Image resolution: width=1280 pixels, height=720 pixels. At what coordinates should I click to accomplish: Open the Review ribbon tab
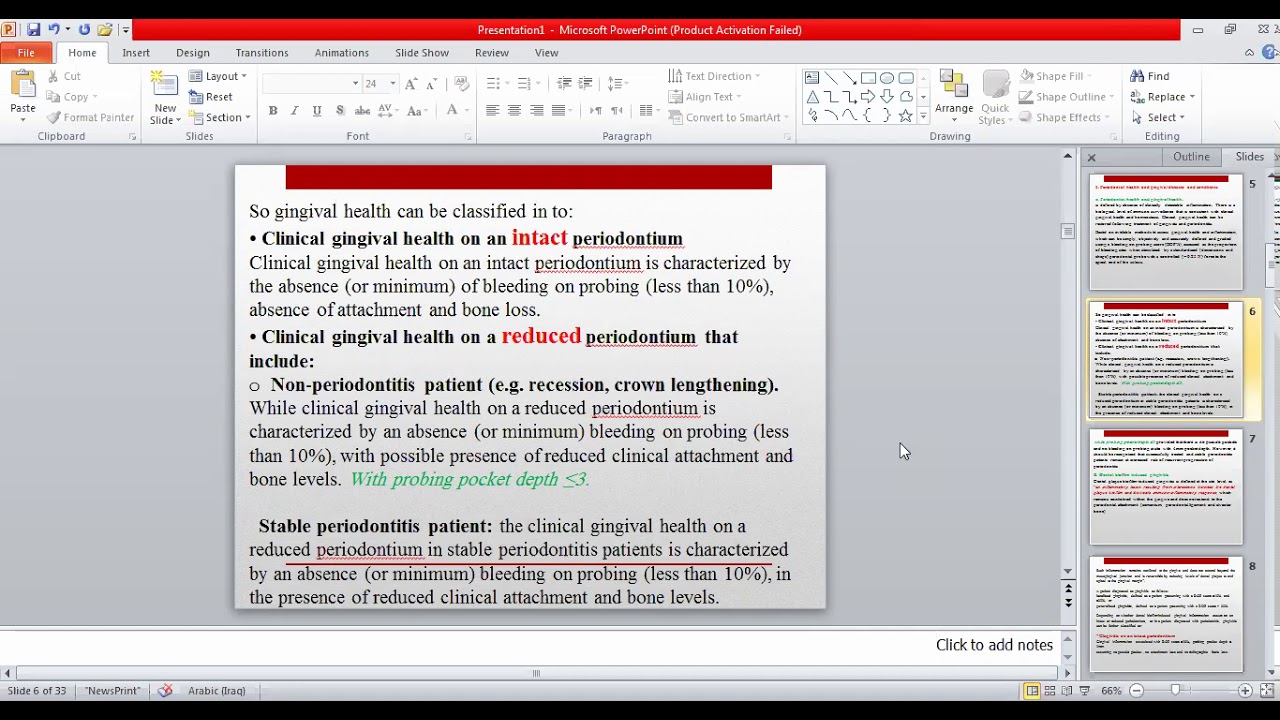(x=492, y=53)
